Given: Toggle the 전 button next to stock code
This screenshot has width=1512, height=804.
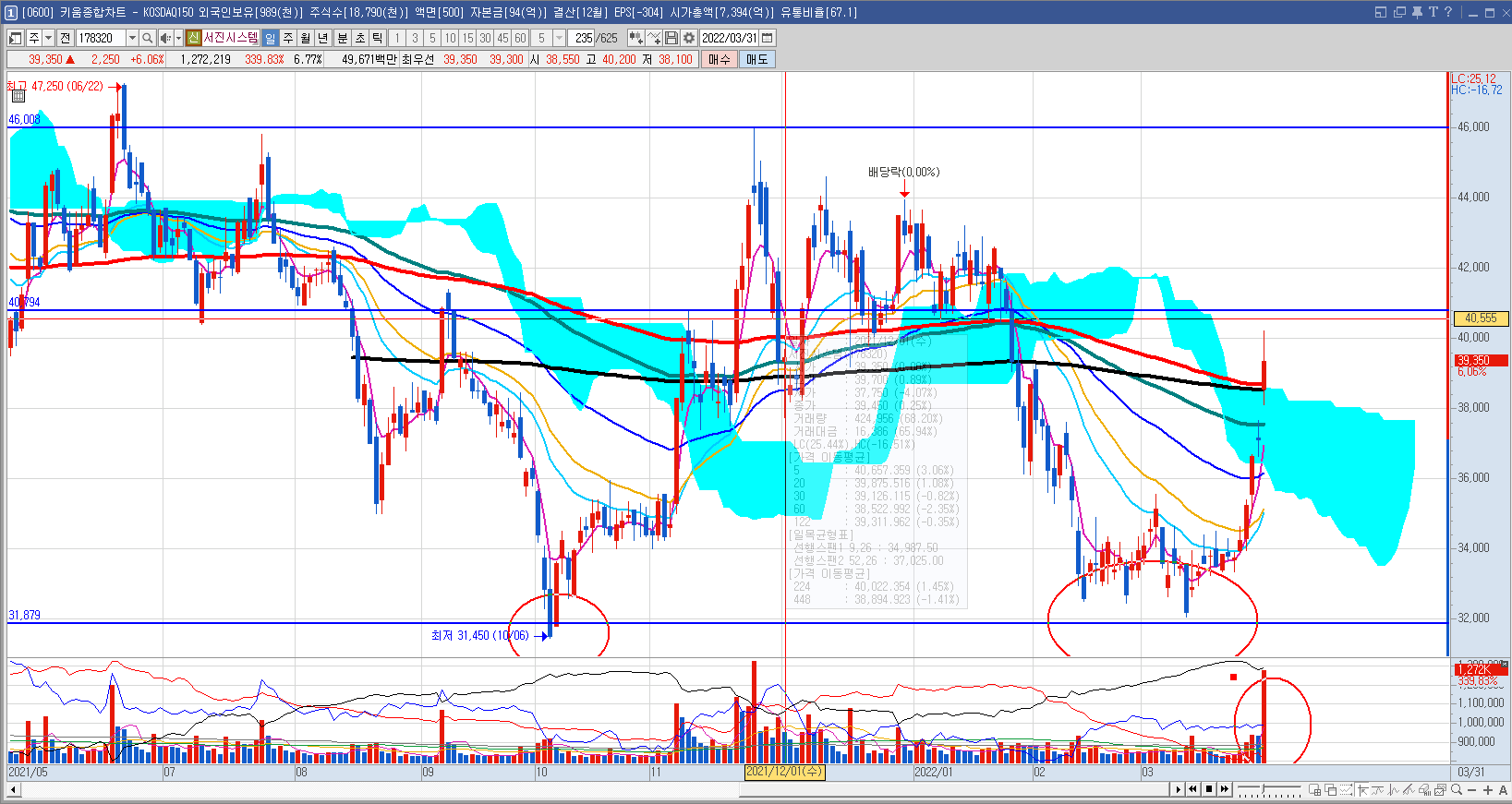Looking at the screenshot, I should pos(65,38).
